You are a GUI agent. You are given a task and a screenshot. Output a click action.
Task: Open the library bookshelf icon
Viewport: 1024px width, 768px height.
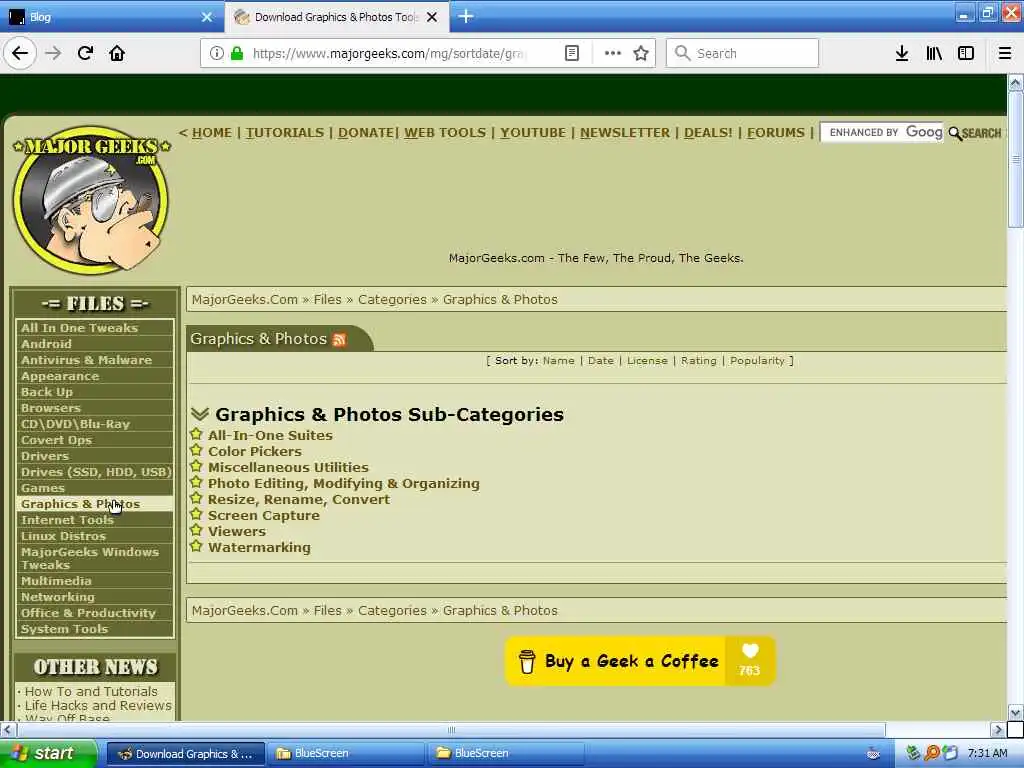click(934, 53)
